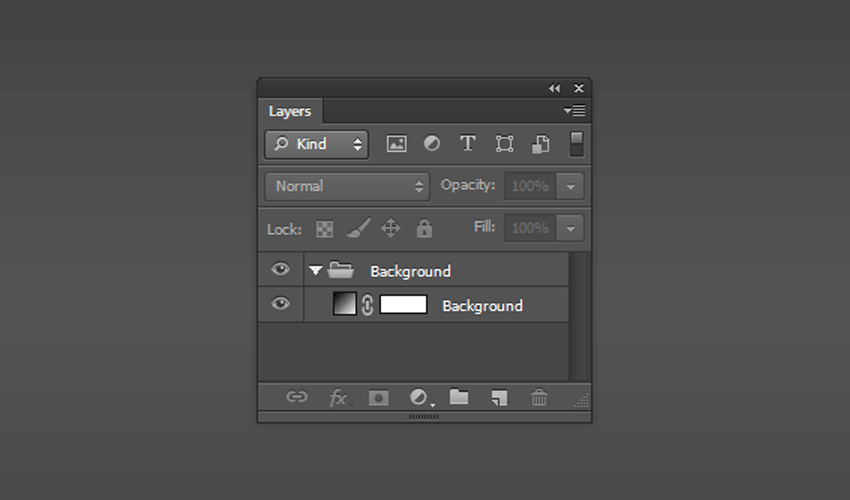850x500 pixels.
Task: Filter for smart objects icon
Action: point(540,144)
